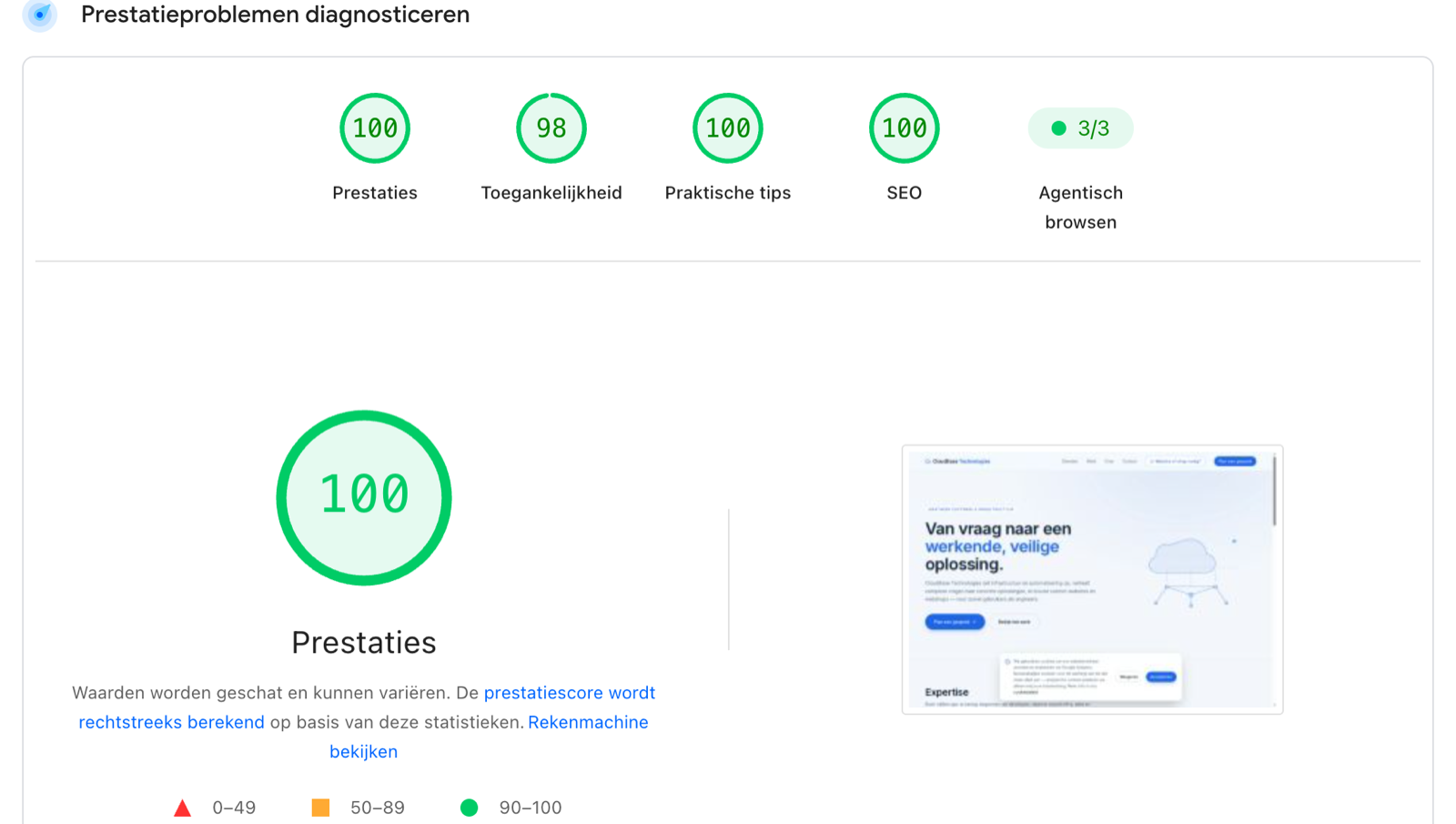Go to the SEO score gauge
This screenshot has height=824, width=1456.
[x=905, y=128]
